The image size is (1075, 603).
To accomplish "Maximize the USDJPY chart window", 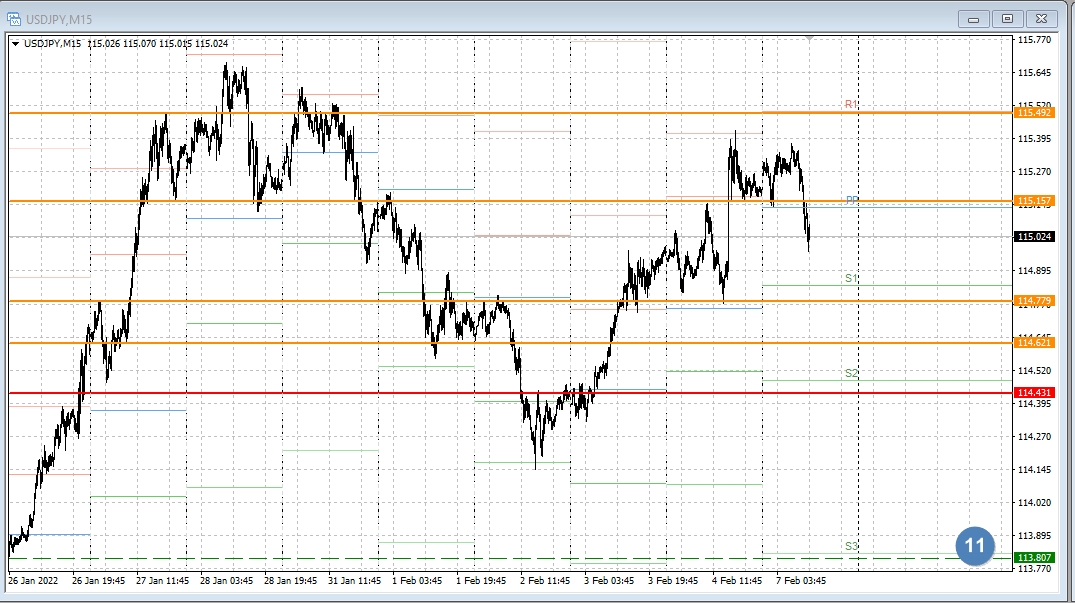I will 1007,18.
